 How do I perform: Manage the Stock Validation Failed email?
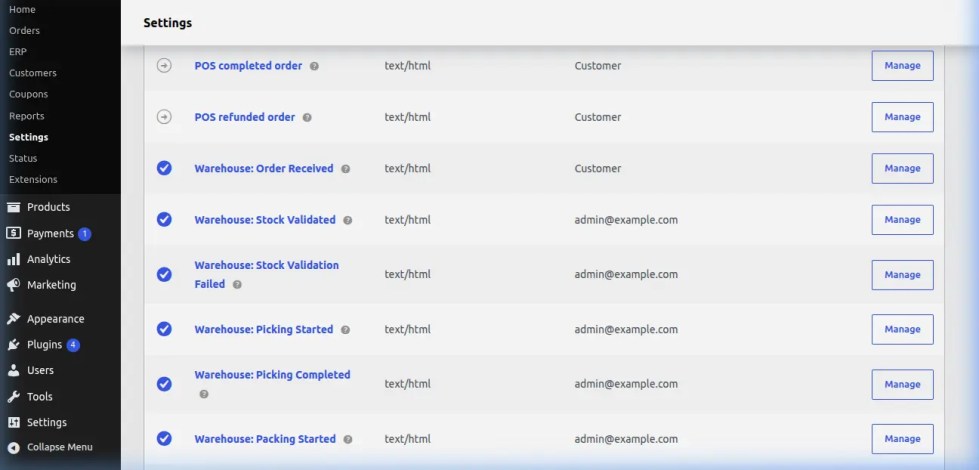tap(902, 275)
